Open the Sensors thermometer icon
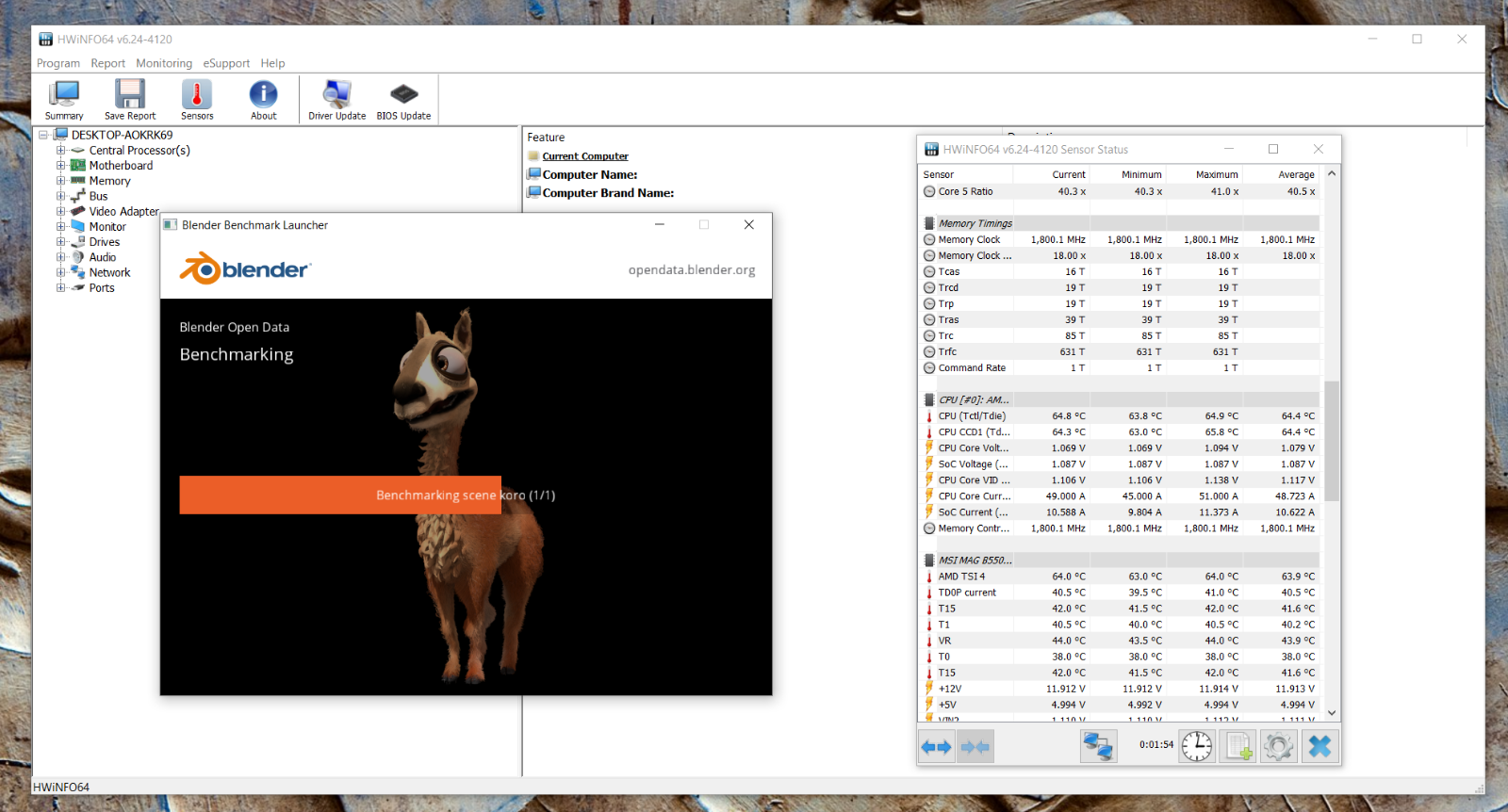This screenshot has width=1508, height=812. pos(197,100)
